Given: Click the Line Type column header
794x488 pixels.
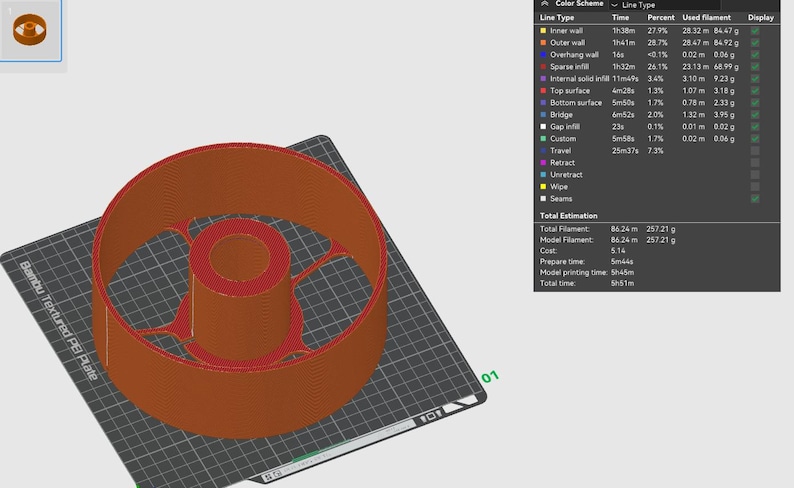Looking at the screenshot, I should tap(557, 18).
